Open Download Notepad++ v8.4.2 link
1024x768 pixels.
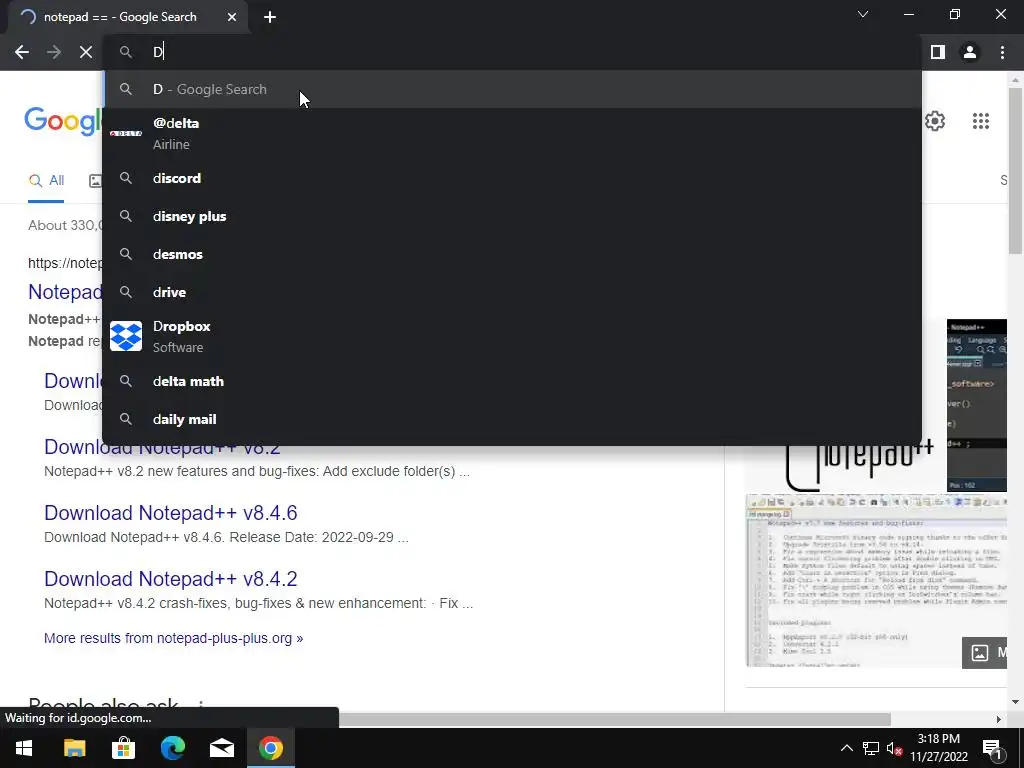170,579
